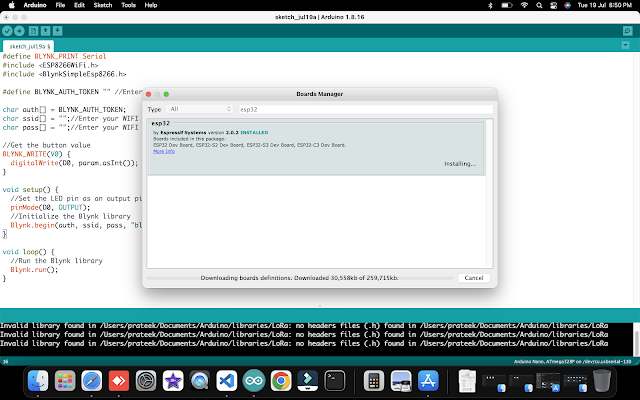Follow the More info link for esp32

click(164, 151)
